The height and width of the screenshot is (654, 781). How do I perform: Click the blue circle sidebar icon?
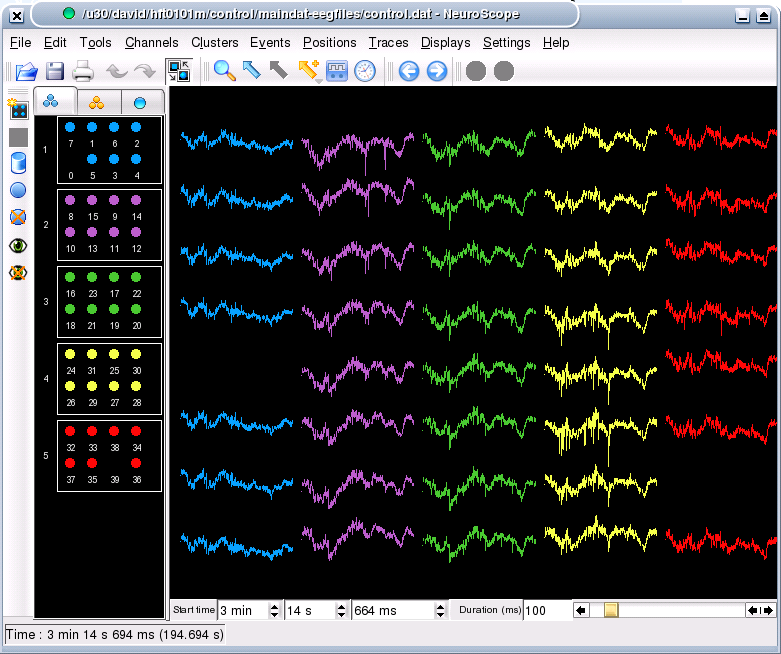pos(18,190)
